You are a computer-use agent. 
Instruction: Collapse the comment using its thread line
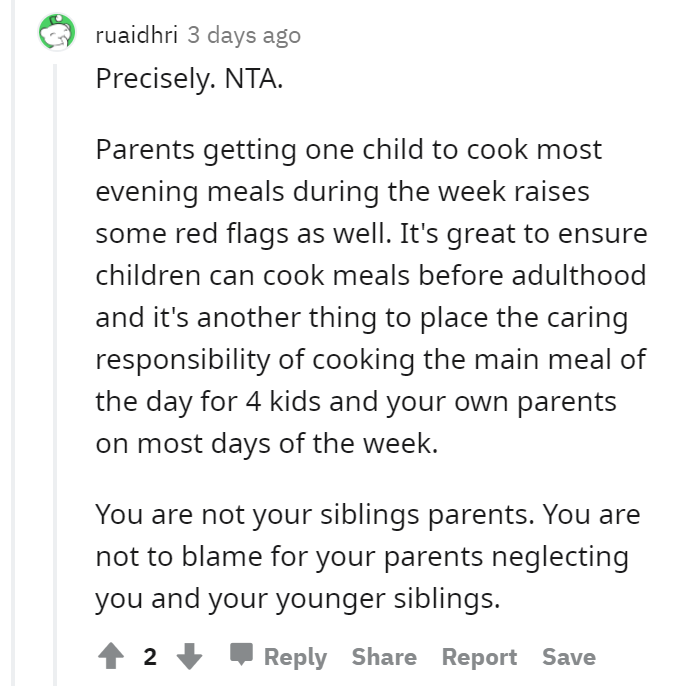[x=55, y=375]
